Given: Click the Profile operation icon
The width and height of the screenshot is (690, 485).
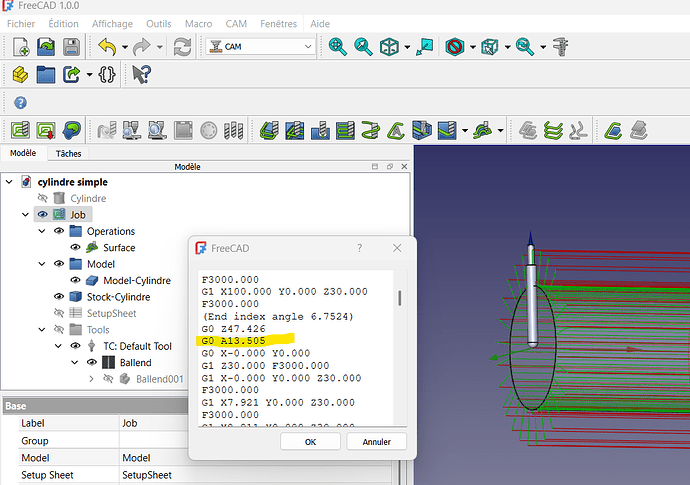Looking at the screenshot, I should [x=269, y=131].
